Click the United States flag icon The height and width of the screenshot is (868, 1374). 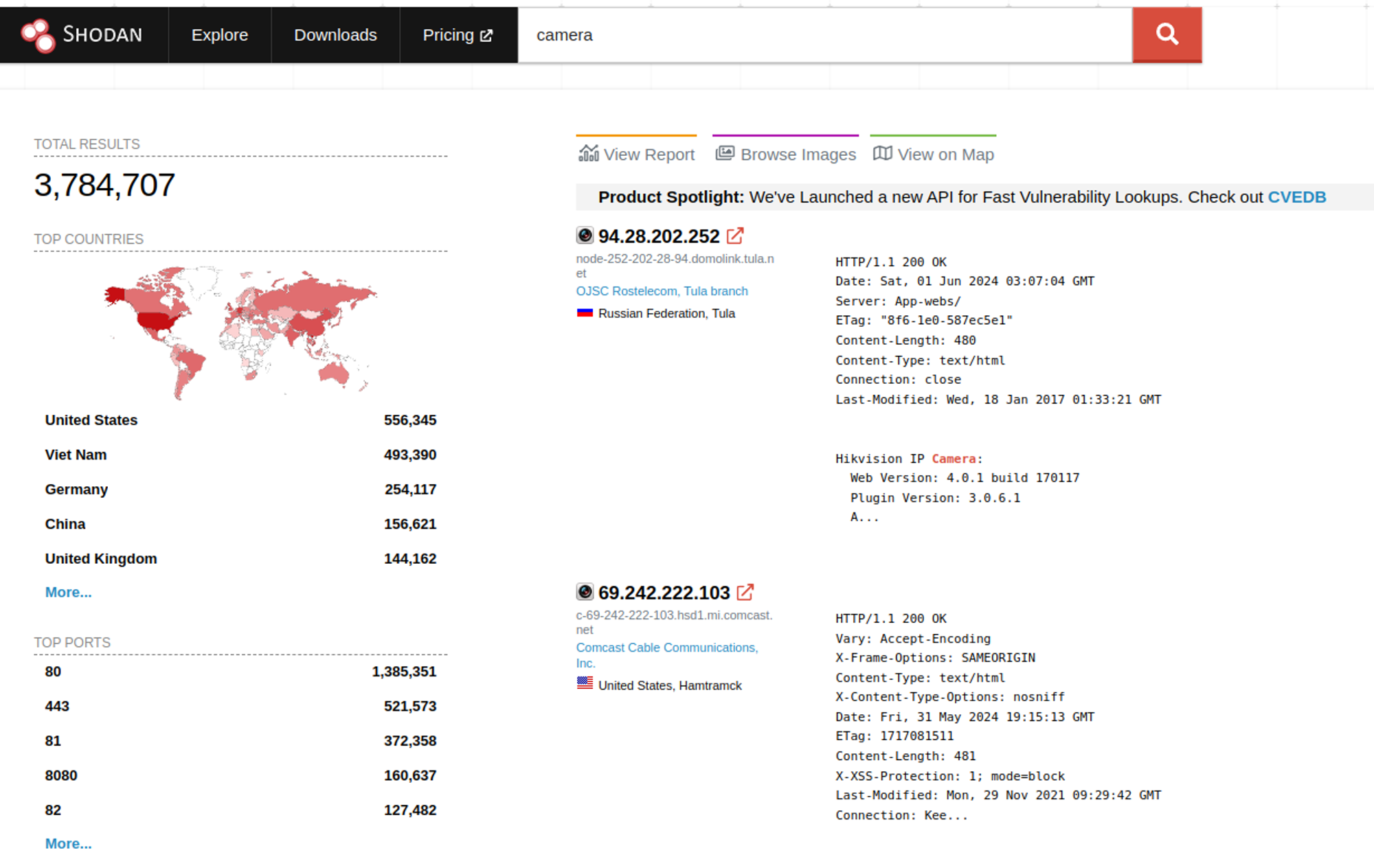coord(585,683)
